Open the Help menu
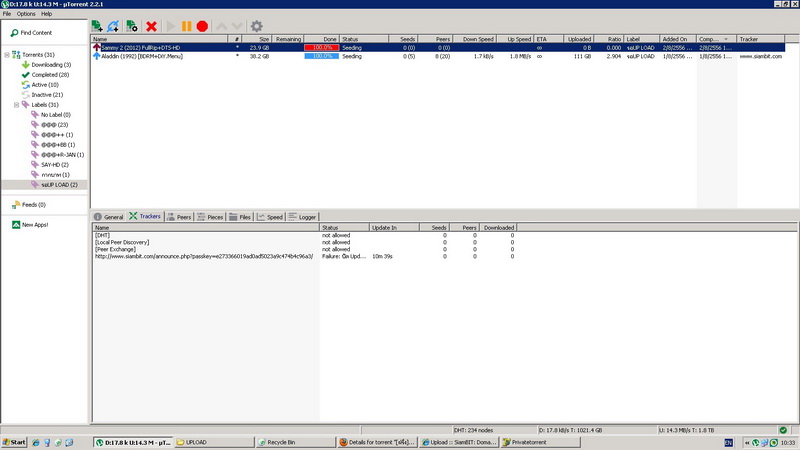 pos(46,14)
